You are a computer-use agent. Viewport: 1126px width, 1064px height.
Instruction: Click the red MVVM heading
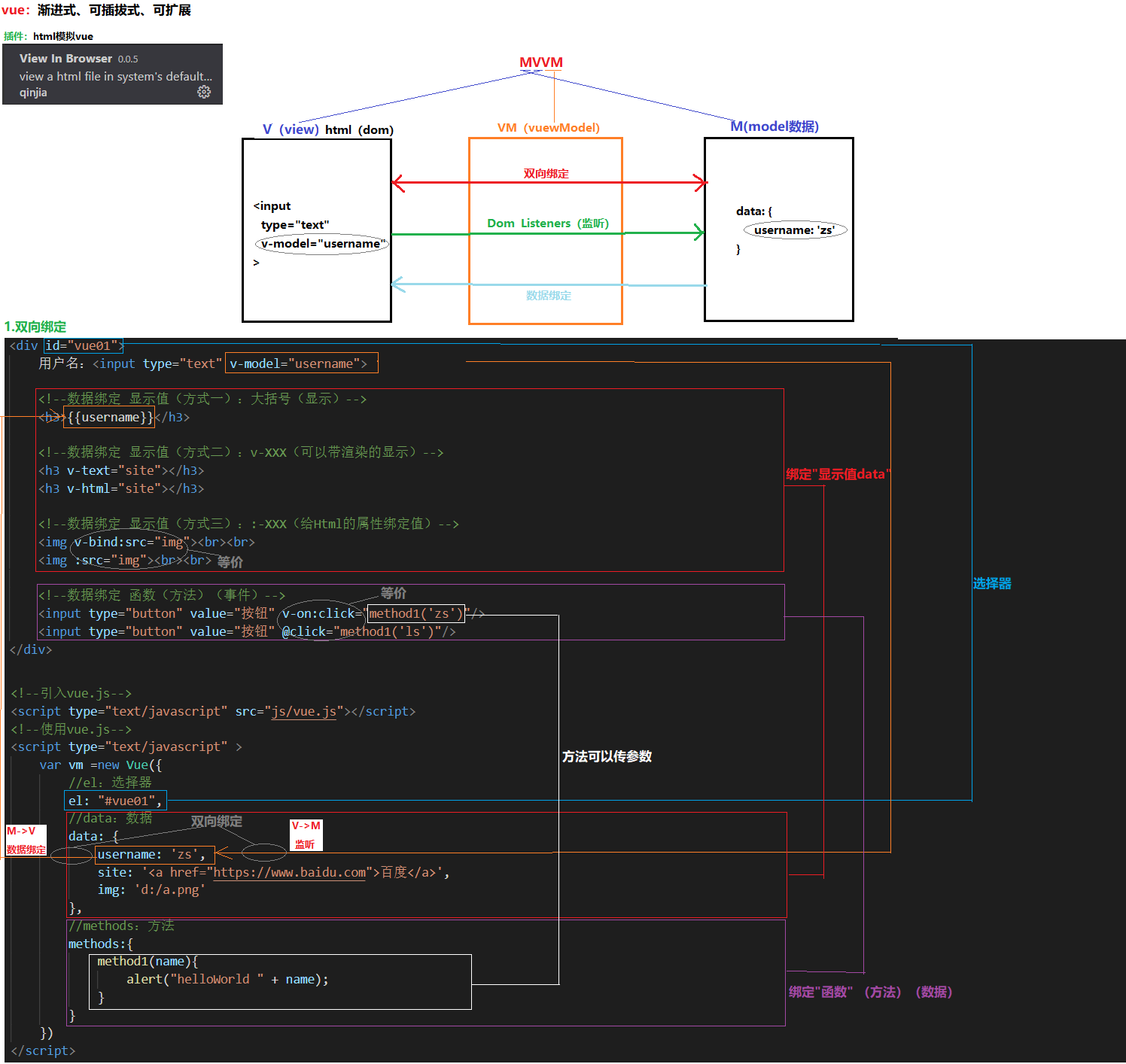coord(540,62)
